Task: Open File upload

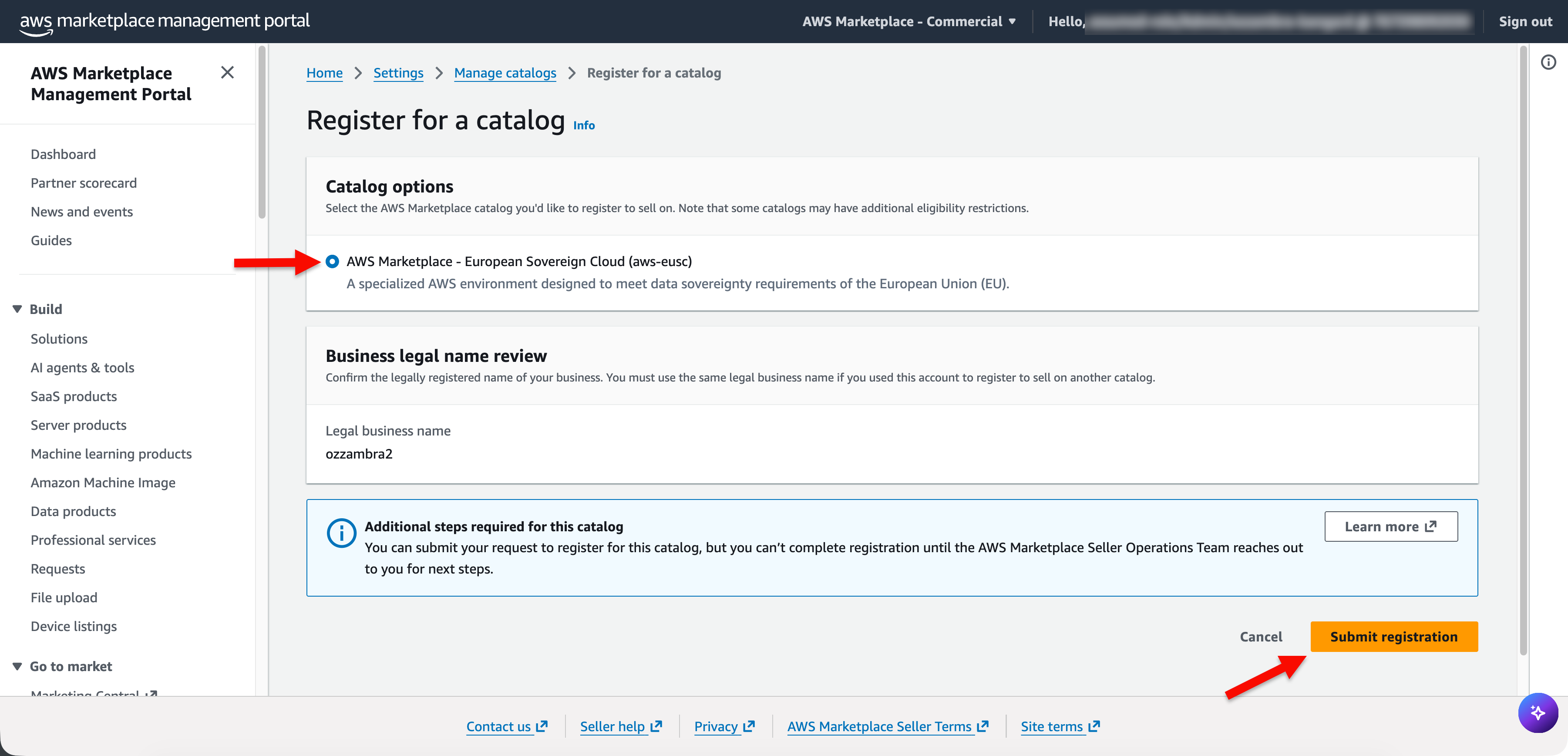Action: 64,598
